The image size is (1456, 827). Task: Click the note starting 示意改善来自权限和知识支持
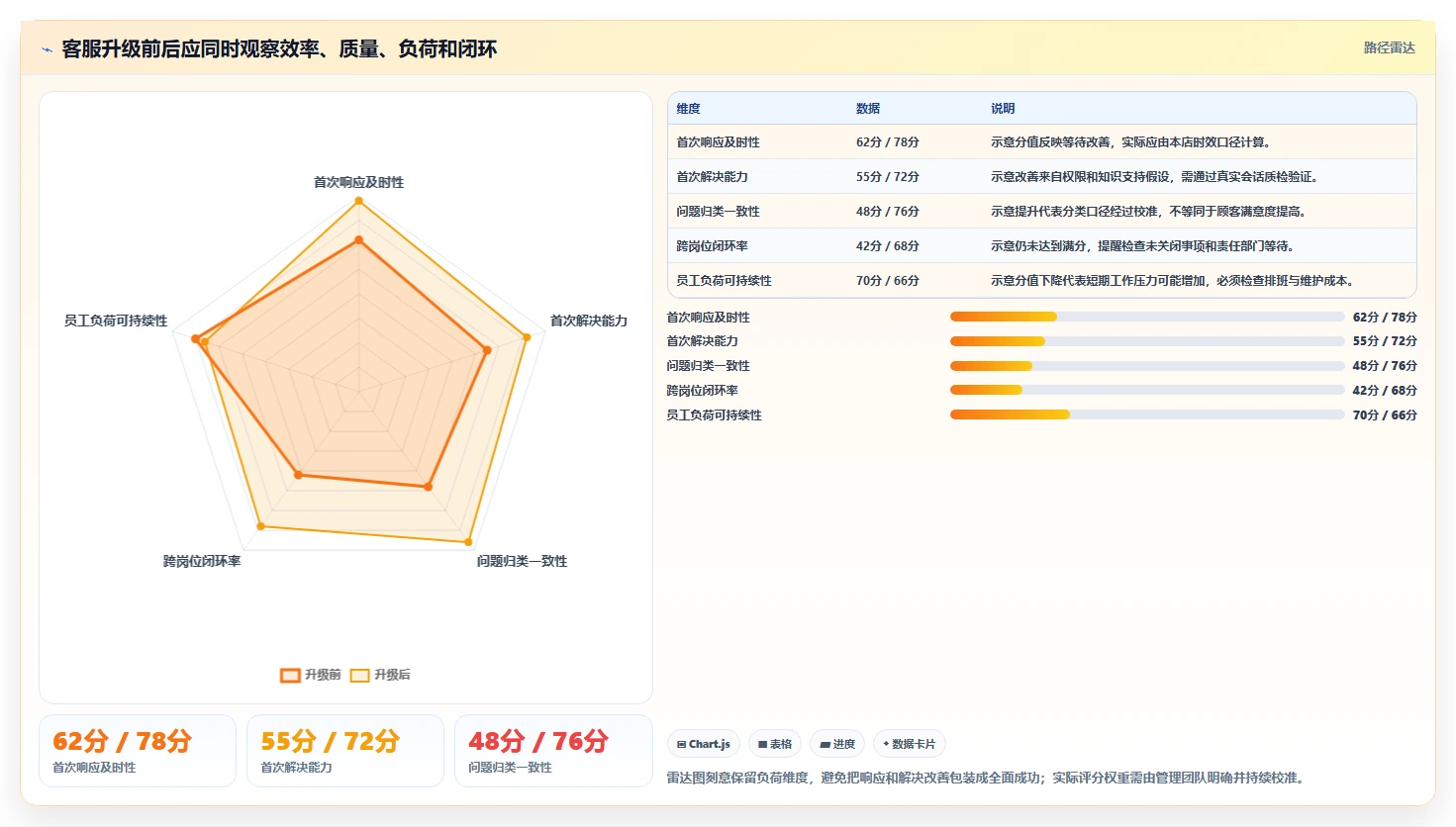(x=1154, y=177)
